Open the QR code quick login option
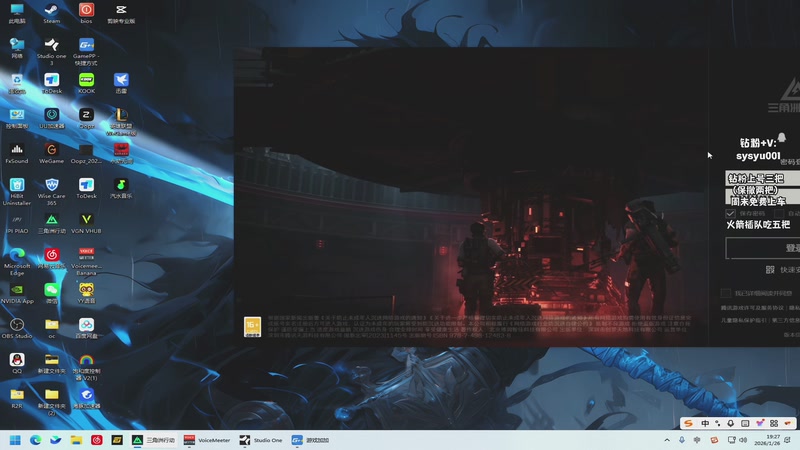 coord(783,269)
